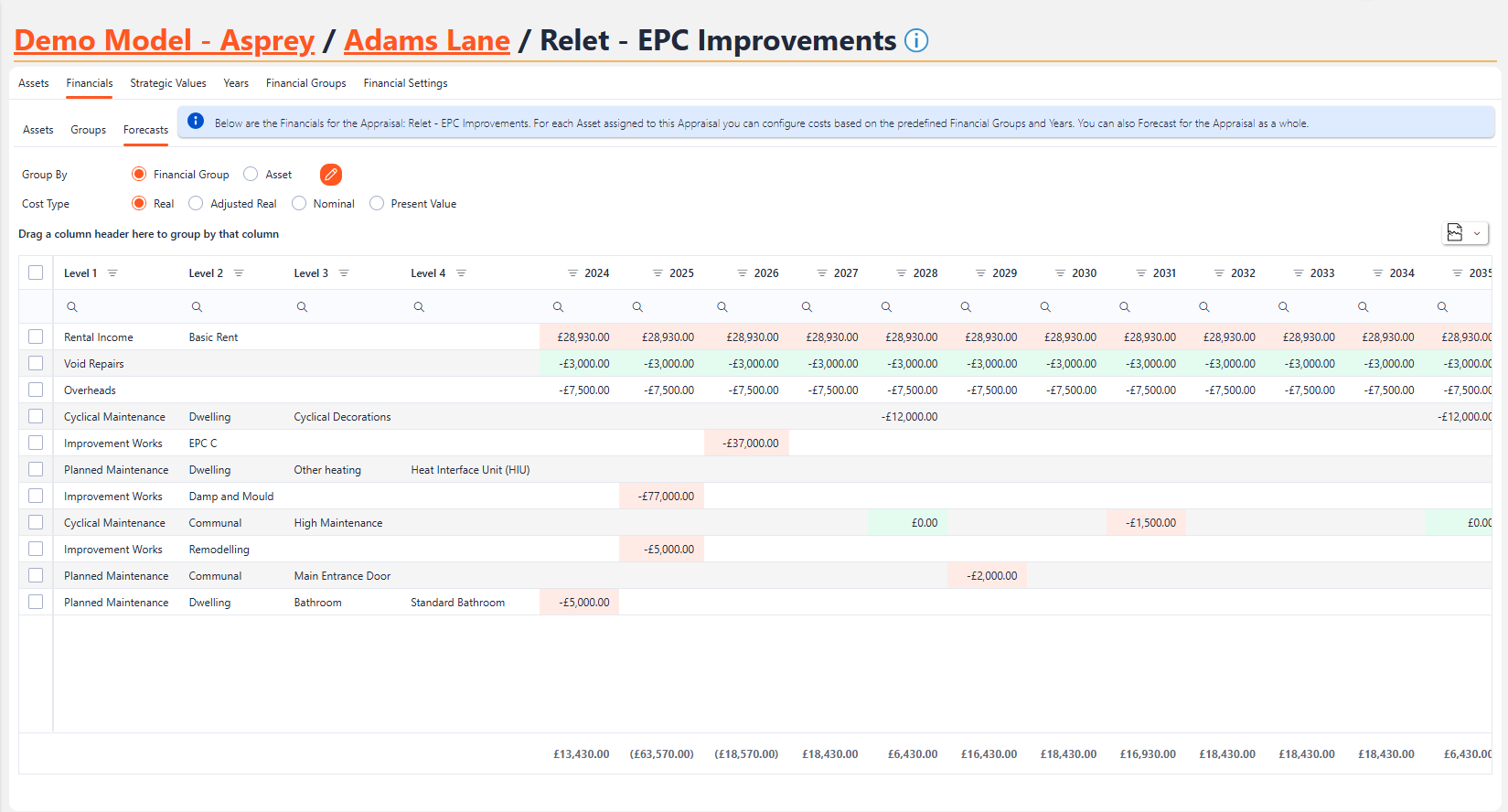This screenshot has width=1508, height=812.
Task: Click the search icon under Level 2
Action: (x=197, y=307)
